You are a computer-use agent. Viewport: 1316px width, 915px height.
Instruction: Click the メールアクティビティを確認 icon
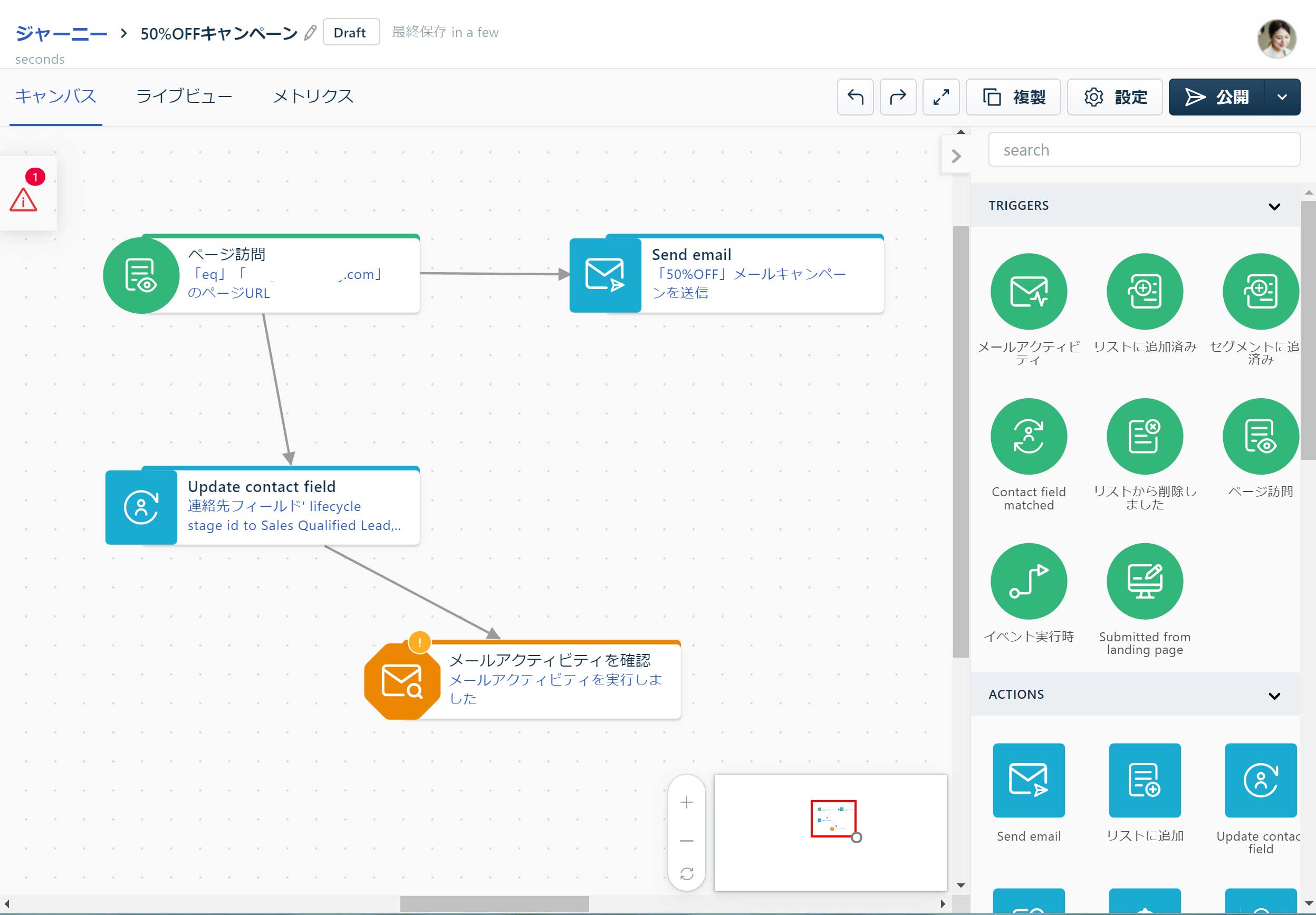point(399,679)
